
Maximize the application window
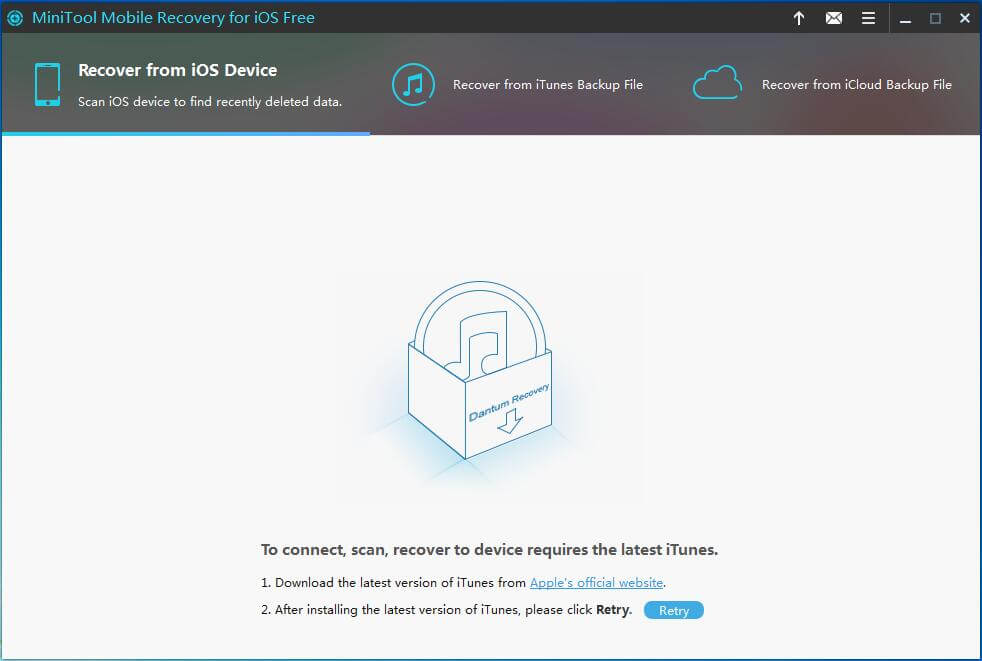934,18
